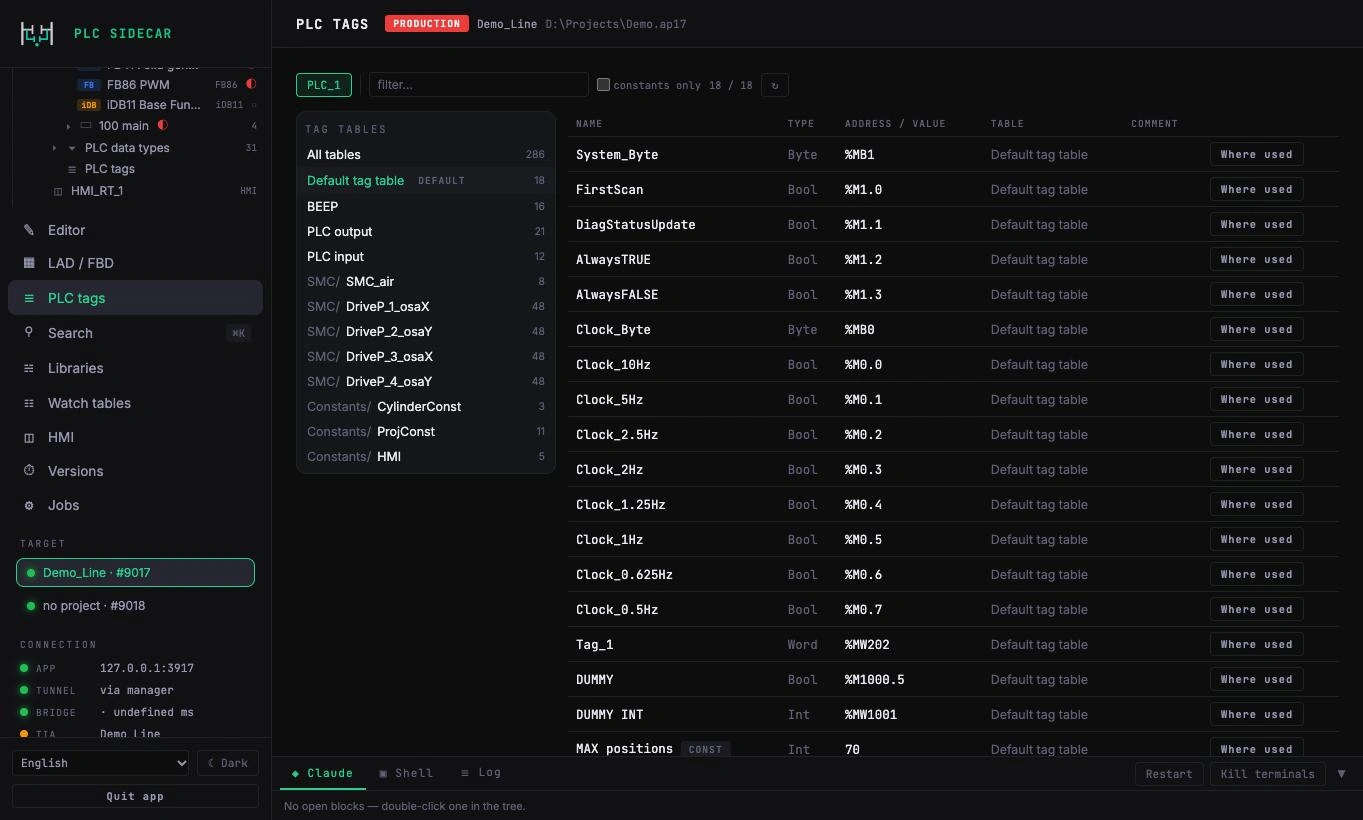Click the pencil icon beside Editor
The height and width of the screenshot is (820, 1363).
pyautogui.click(x=29, y=230)
